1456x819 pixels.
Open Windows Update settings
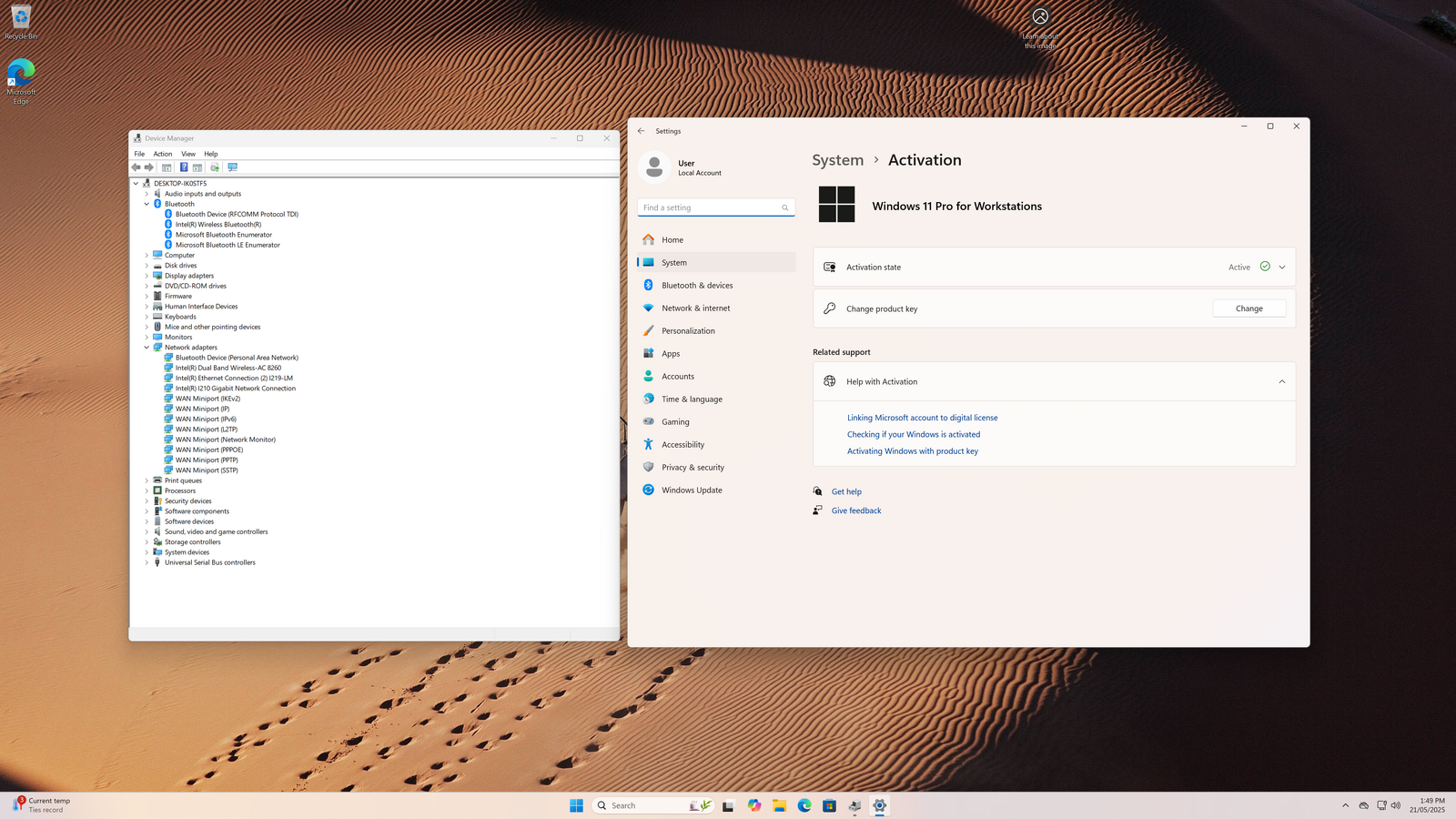(716, 490)
